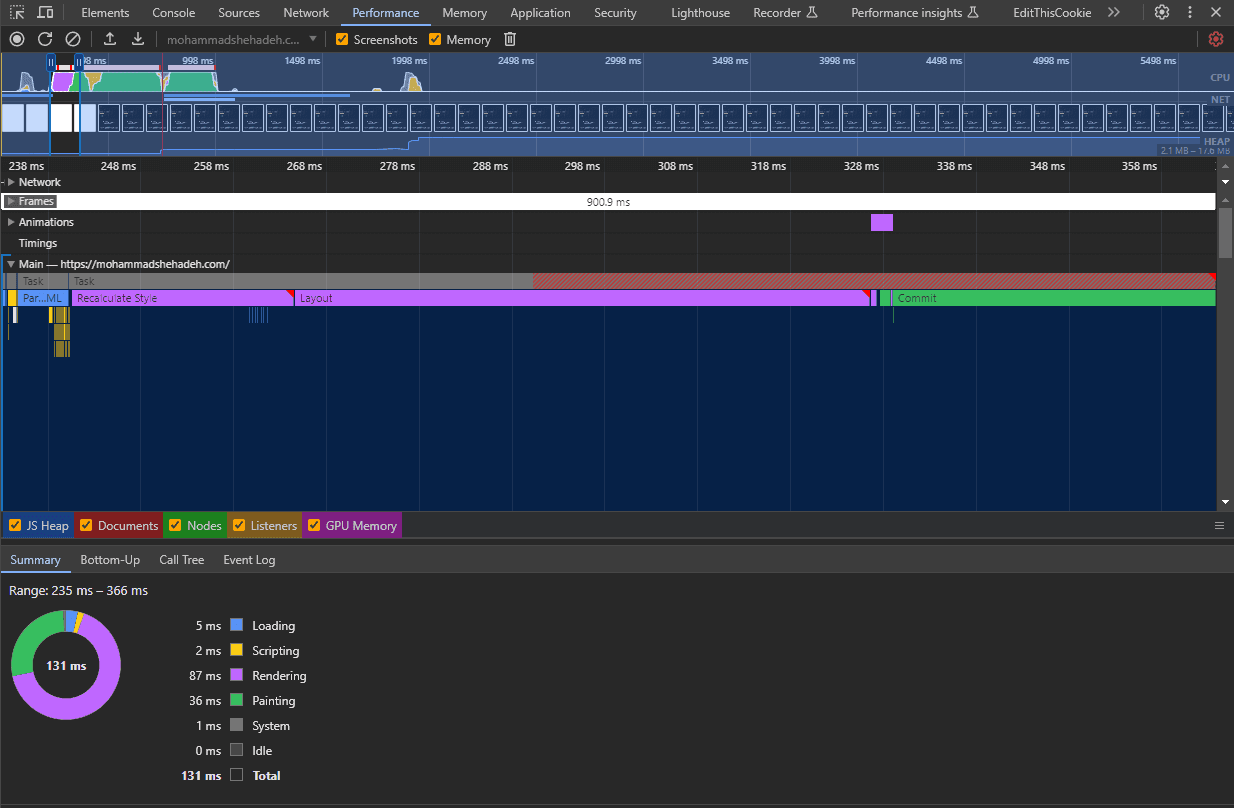
Task: Delete the recording via the trash icon
Action: coord(510,39)
